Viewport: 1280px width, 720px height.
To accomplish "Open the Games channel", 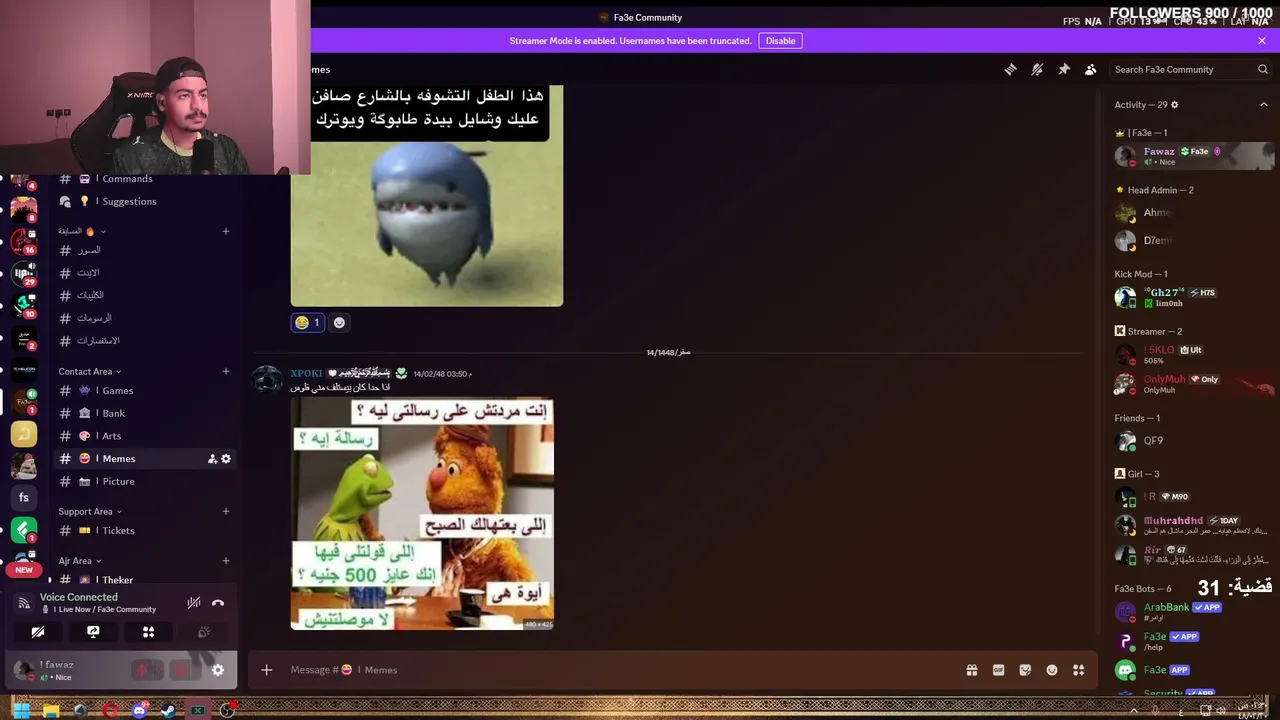I will click(x=146, y=391).
